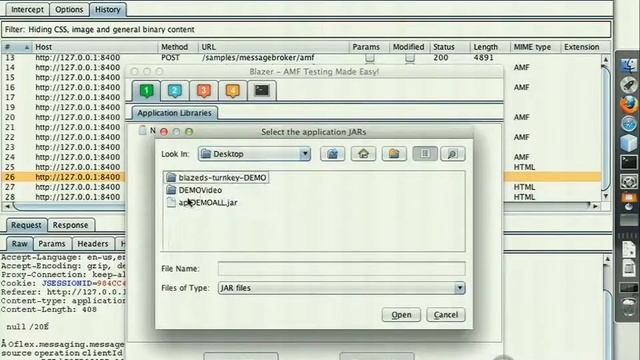Select history row 14
The width and height of the screenshot is (640, 360).
(63, 67)
